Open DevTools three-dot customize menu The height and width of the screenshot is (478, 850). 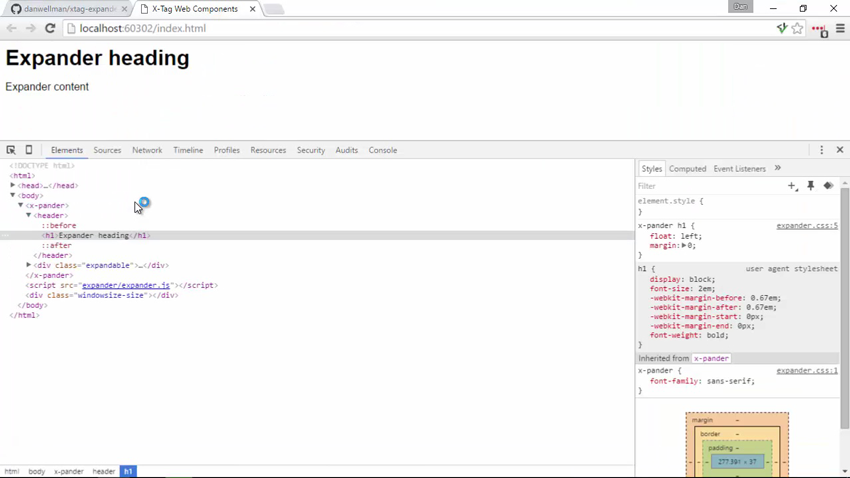[821, 150]
